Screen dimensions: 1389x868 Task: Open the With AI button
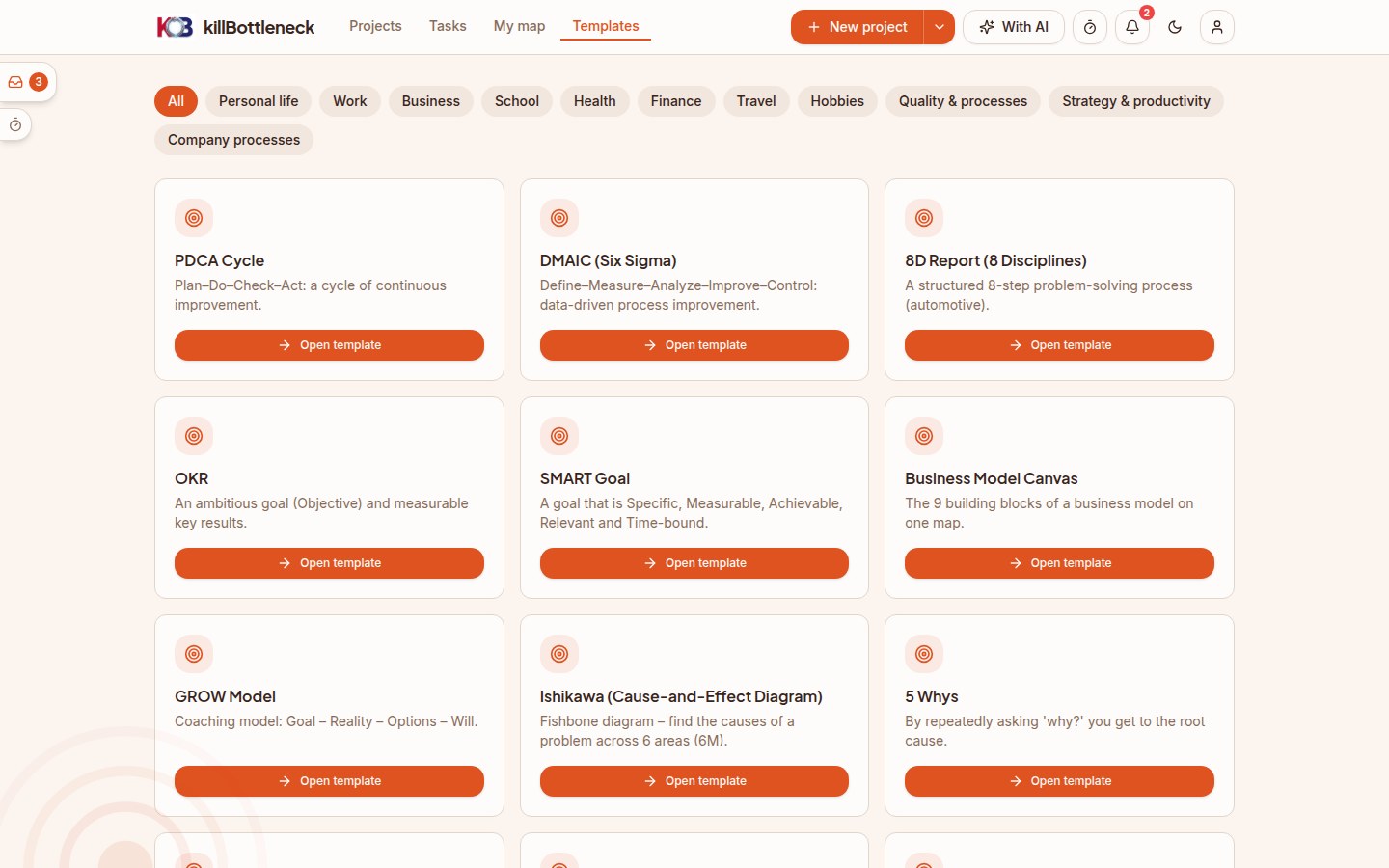click(x=1014, y=27)
